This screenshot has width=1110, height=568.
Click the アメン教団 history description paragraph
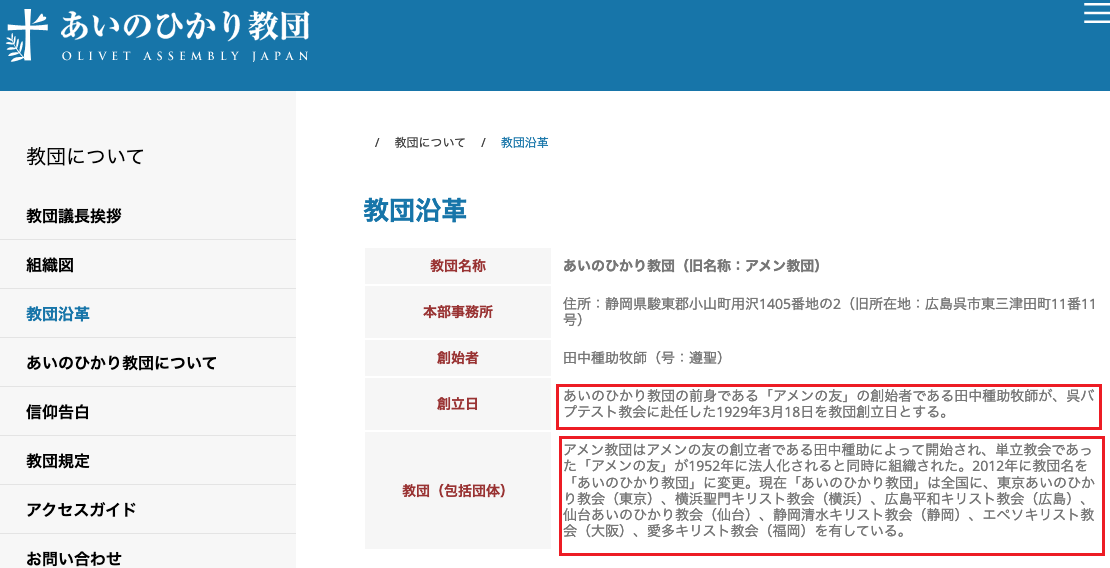[829, 489]
